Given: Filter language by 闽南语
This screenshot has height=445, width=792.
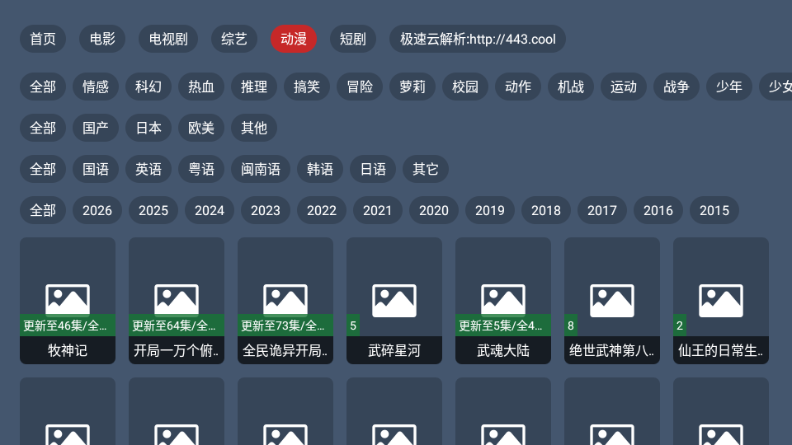Looking at the screenshot, I should [x=261, y=169].
